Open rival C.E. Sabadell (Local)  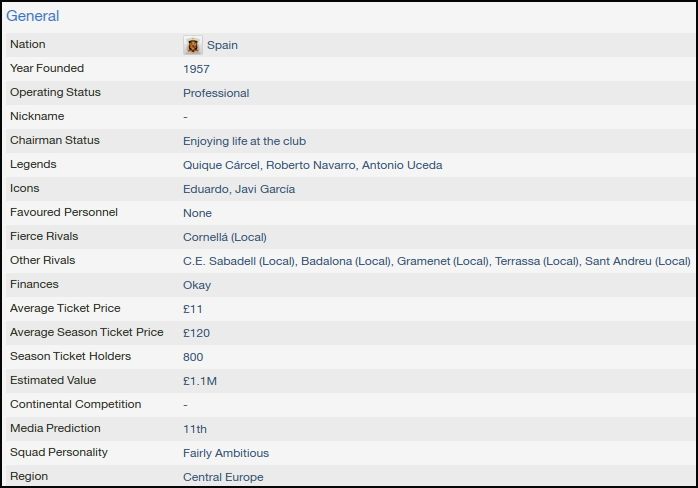click(x=239, y=261)
